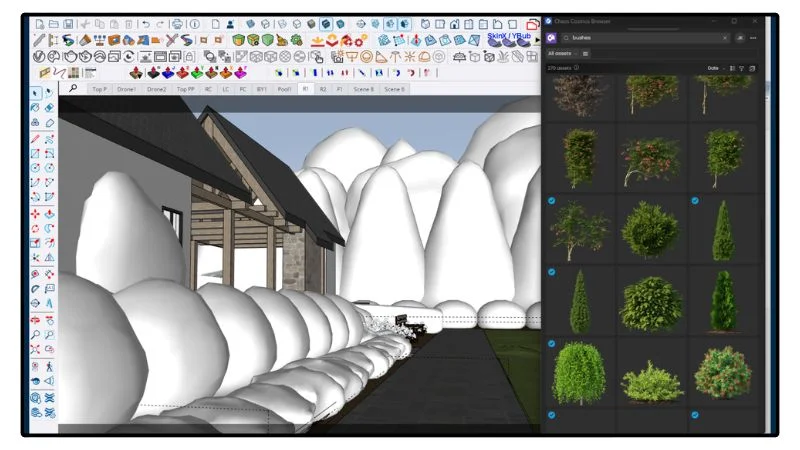The image size is (800, 450).
Task: Switch to the Pool1 scene tab
Action: [284, 89]
